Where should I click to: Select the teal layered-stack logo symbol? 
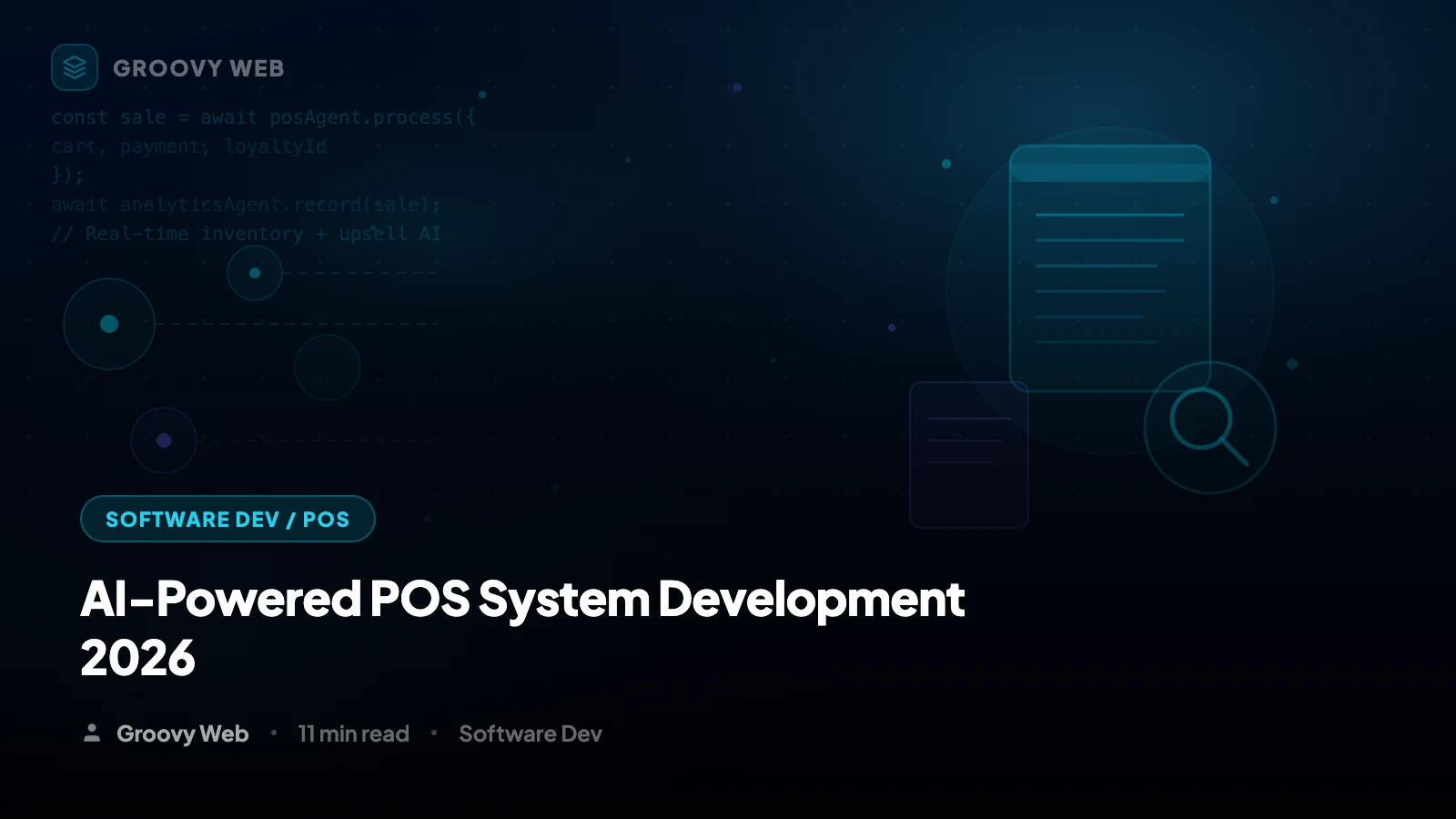pos(74,67)
